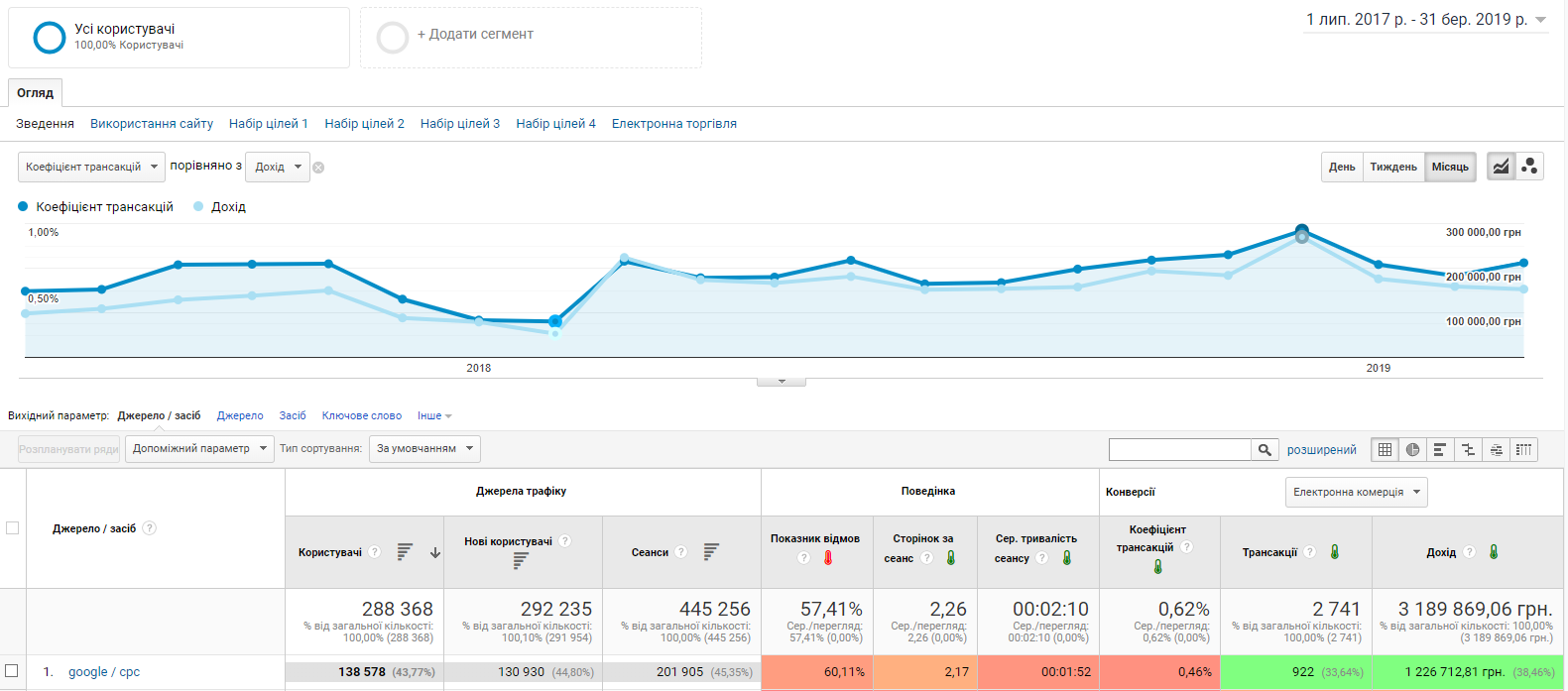The image size is (1568, 691).
Task: Switch to the motion chart icon
Action: click(1529, 167)
